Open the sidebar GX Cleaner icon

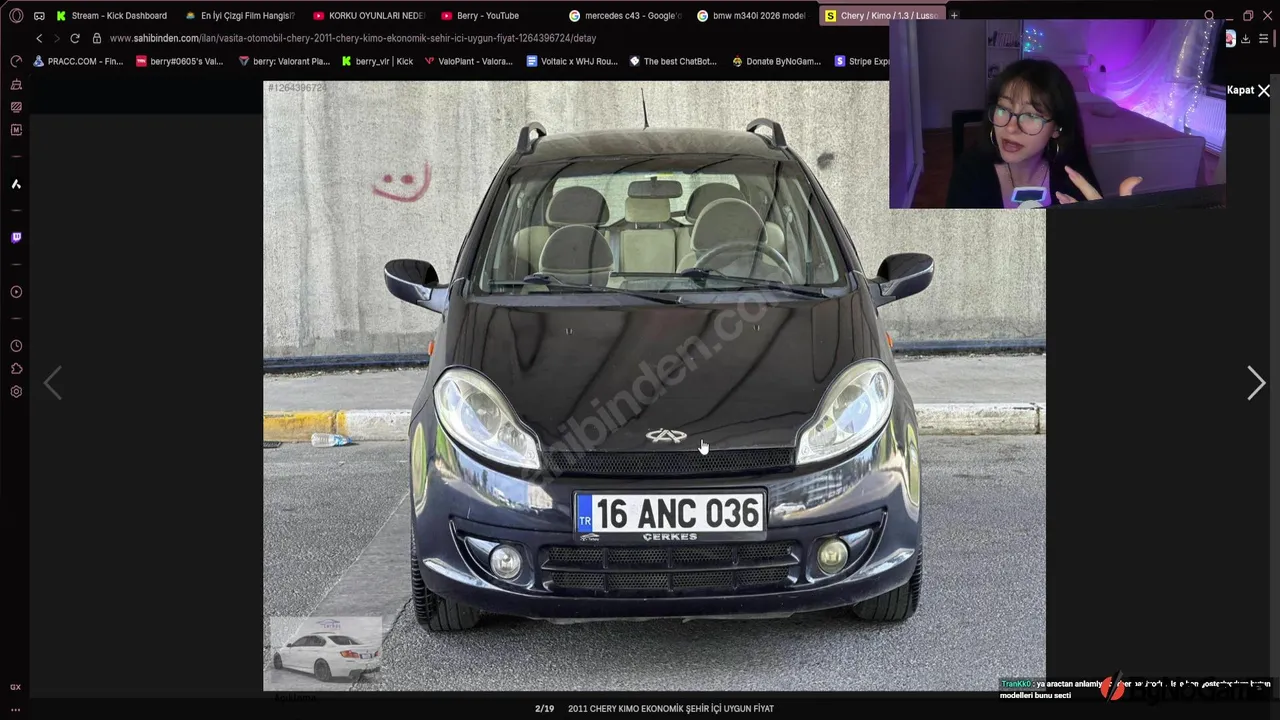coord(16,85)
